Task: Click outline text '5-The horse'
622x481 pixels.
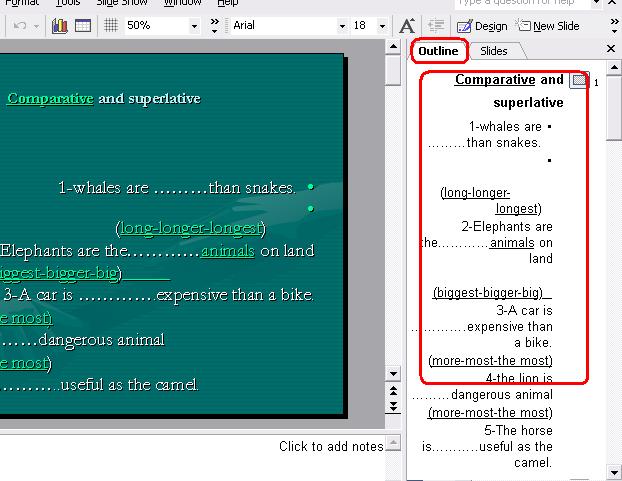Action: coord(518,430)
